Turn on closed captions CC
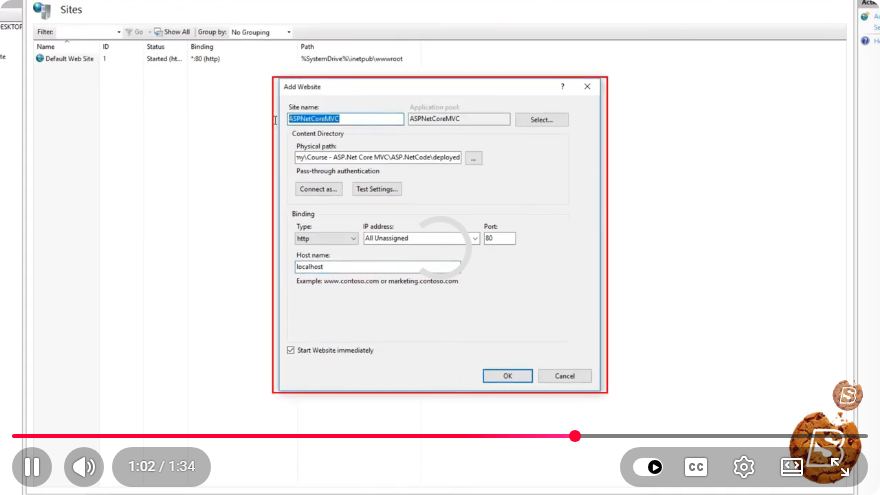Image resolution: width=880 pixels, height=495 pixels. click(696, 467)
